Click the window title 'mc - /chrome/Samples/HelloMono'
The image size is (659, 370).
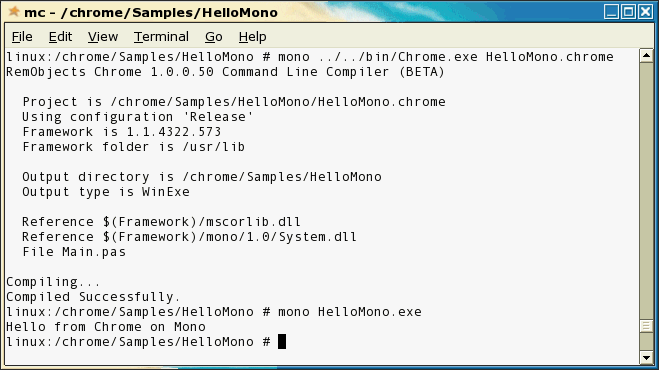tap(151, 12)
